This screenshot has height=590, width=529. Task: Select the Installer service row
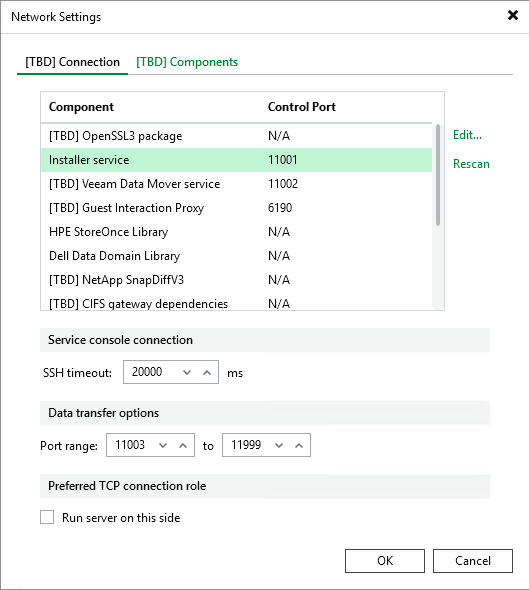tap(236, 160)
